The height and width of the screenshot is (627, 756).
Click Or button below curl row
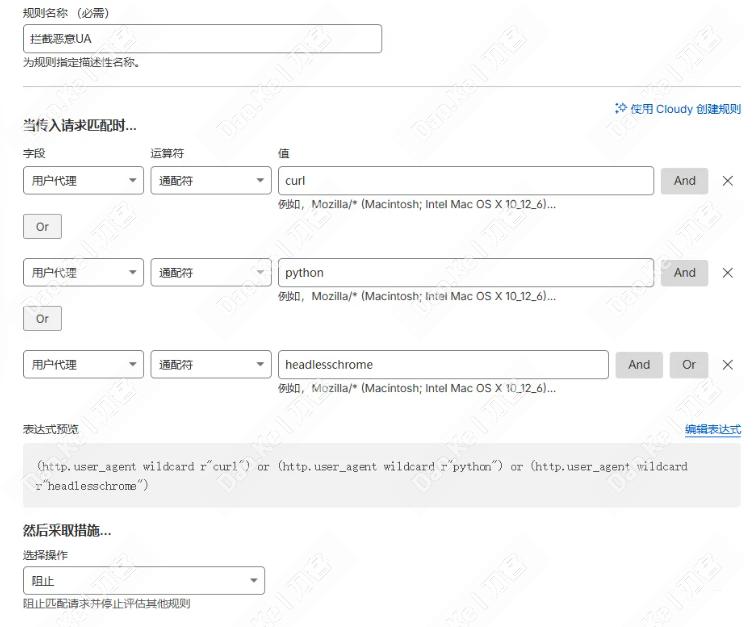click(x=42, y=227)
